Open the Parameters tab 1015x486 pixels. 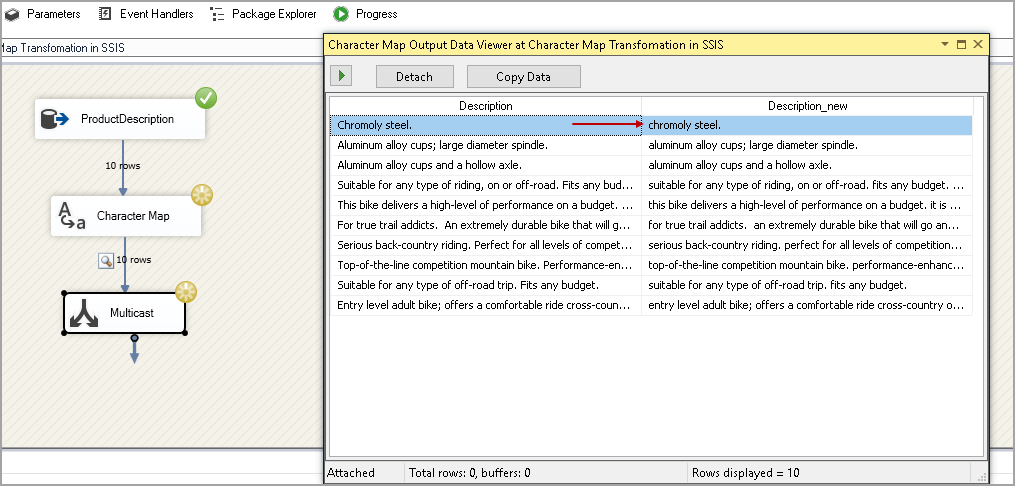(x=43, y=14)
